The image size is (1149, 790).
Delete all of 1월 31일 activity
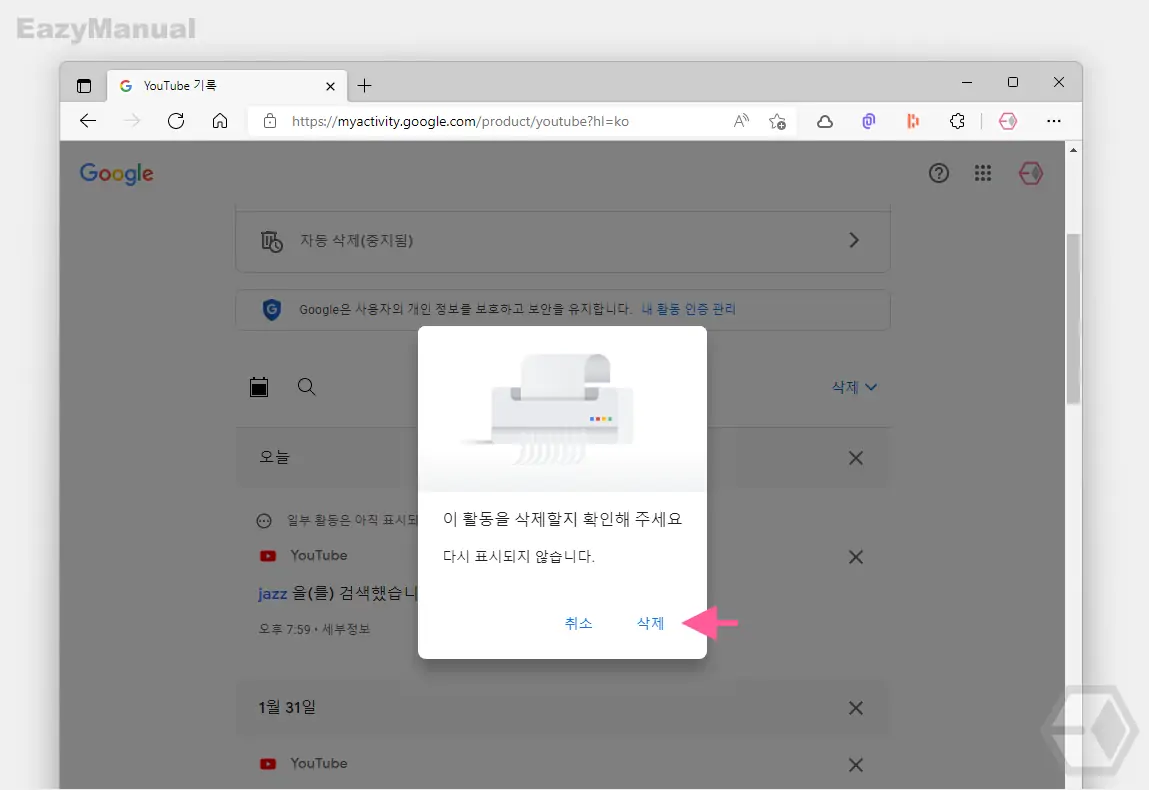pos(855,708)
